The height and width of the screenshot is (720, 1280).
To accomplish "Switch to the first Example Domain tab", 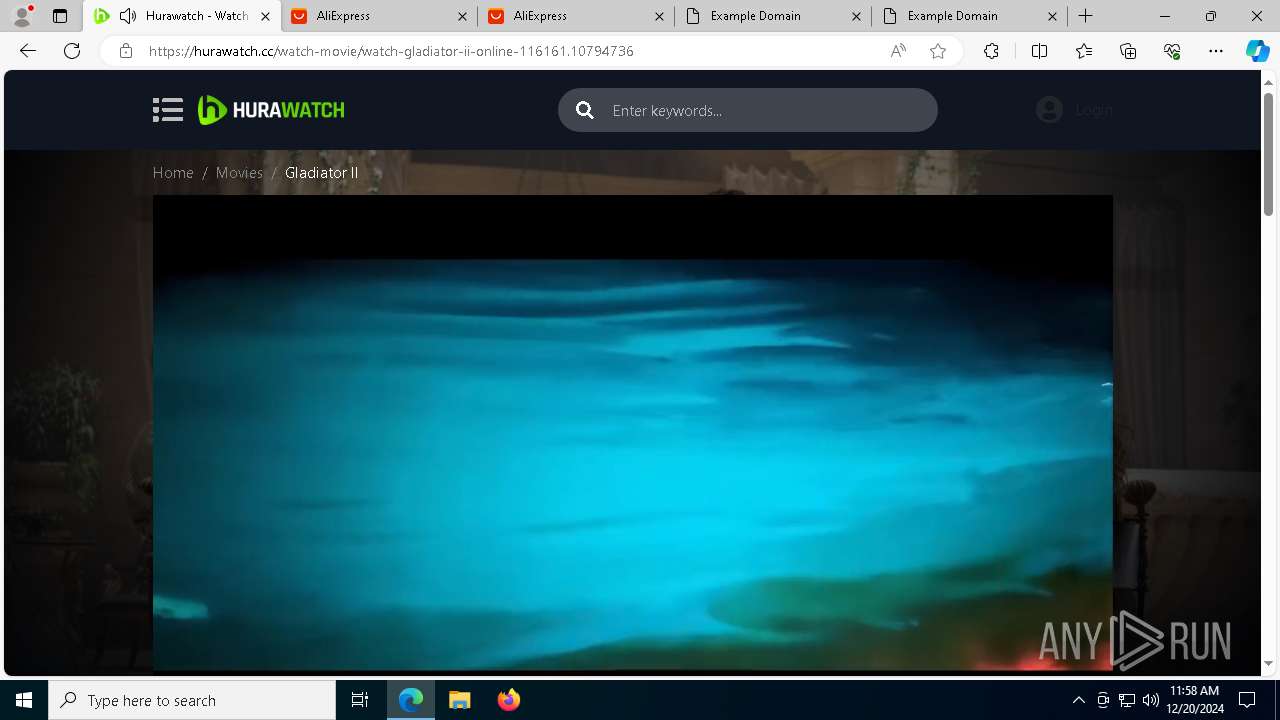I will click(x=774, y=16).
